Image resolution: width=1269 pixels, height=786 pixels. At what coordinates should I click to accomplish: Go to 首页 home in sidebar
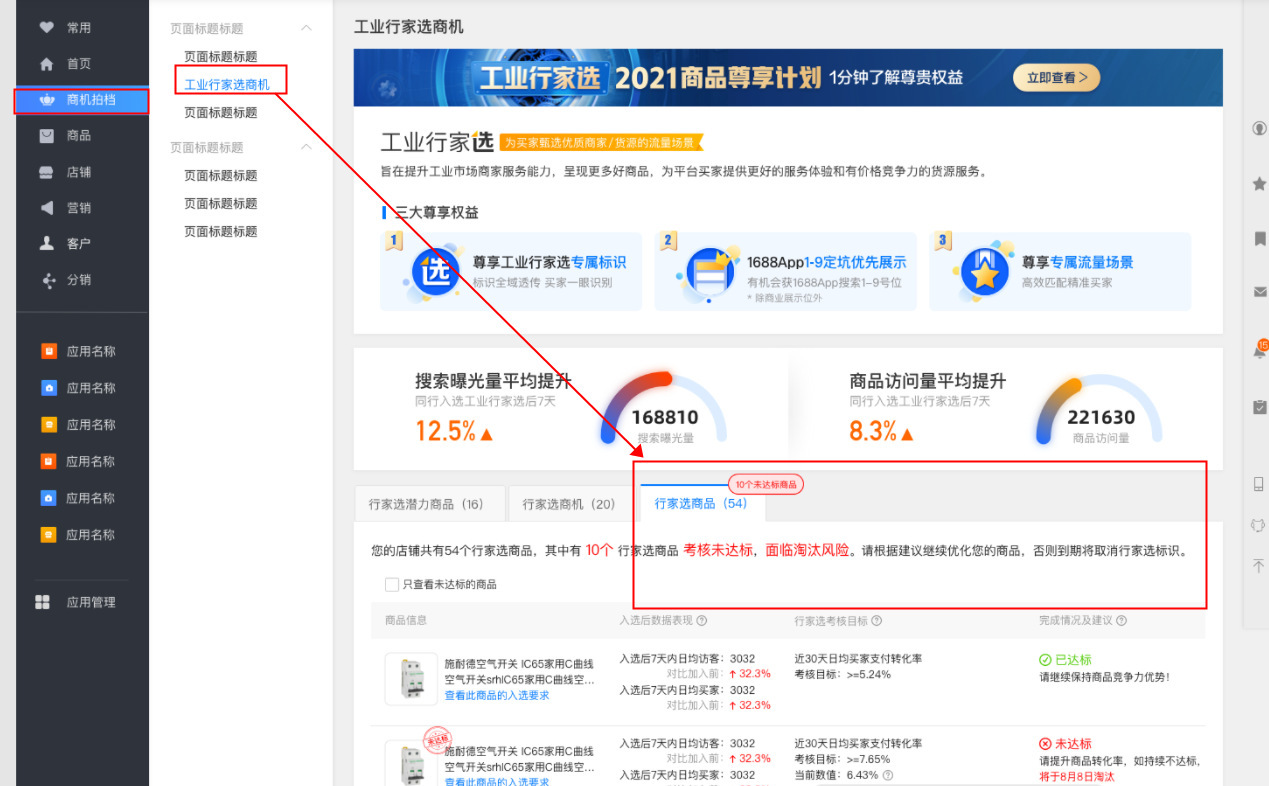pos(78,64)
